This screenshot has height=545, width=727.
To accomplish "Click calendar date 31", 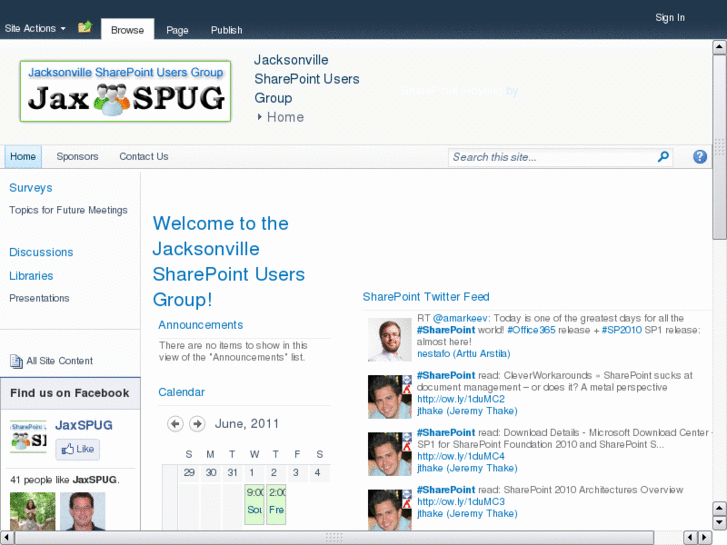I will tap(232, 473).
